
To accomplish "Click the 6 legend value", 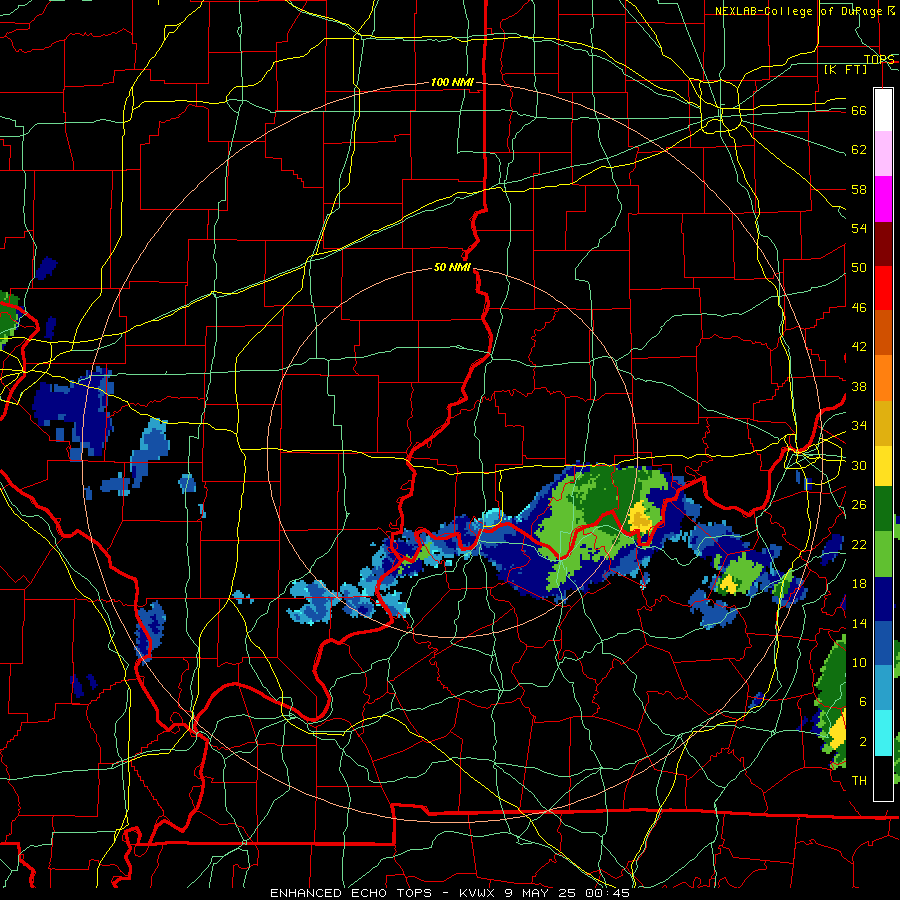I will coord(862,702).
